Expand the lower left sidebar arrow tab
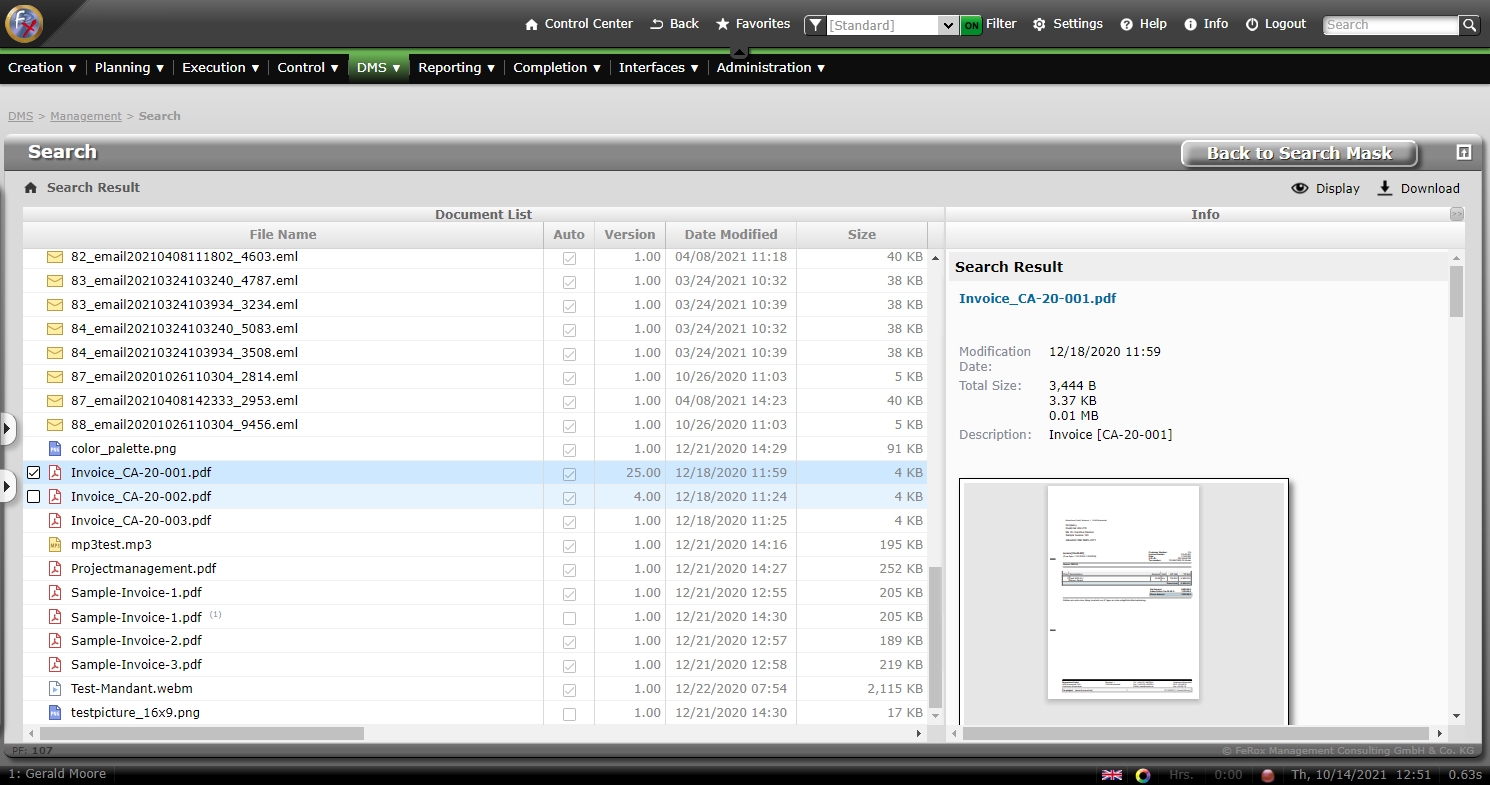1490x785 pixels. coord(8,487)
